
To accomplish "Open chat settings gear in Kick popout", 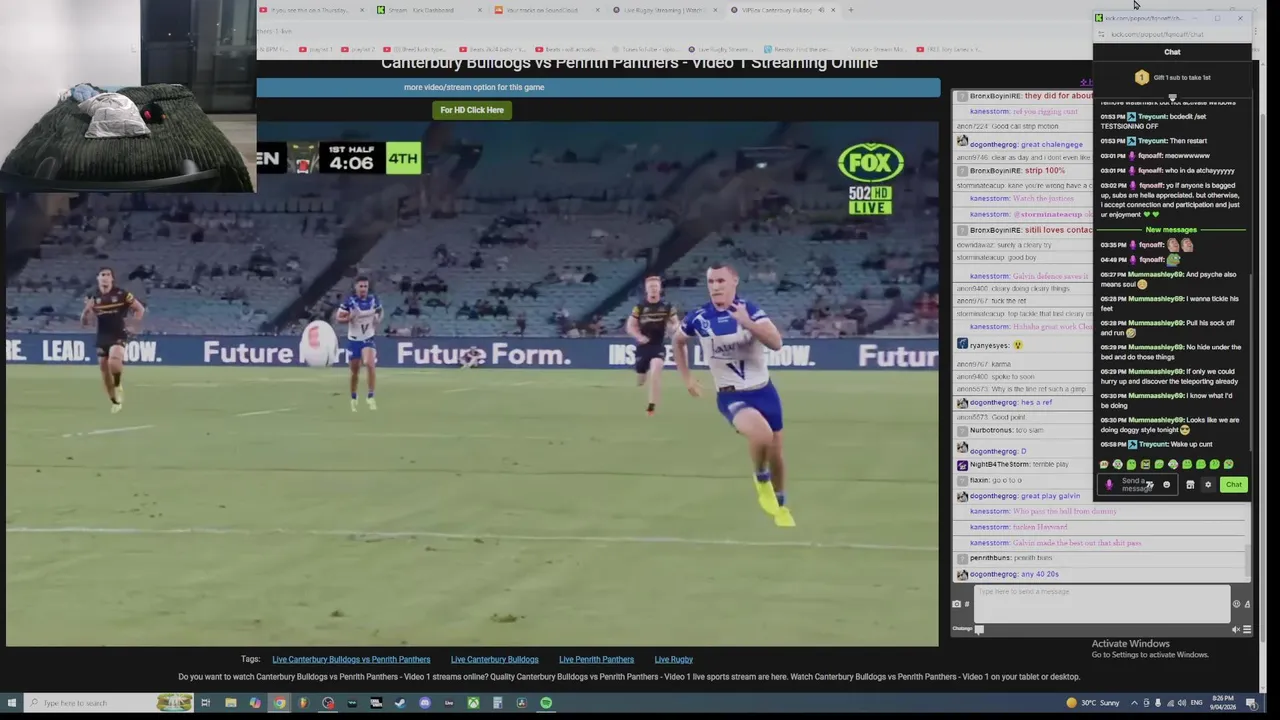I will click(1208, 485).
